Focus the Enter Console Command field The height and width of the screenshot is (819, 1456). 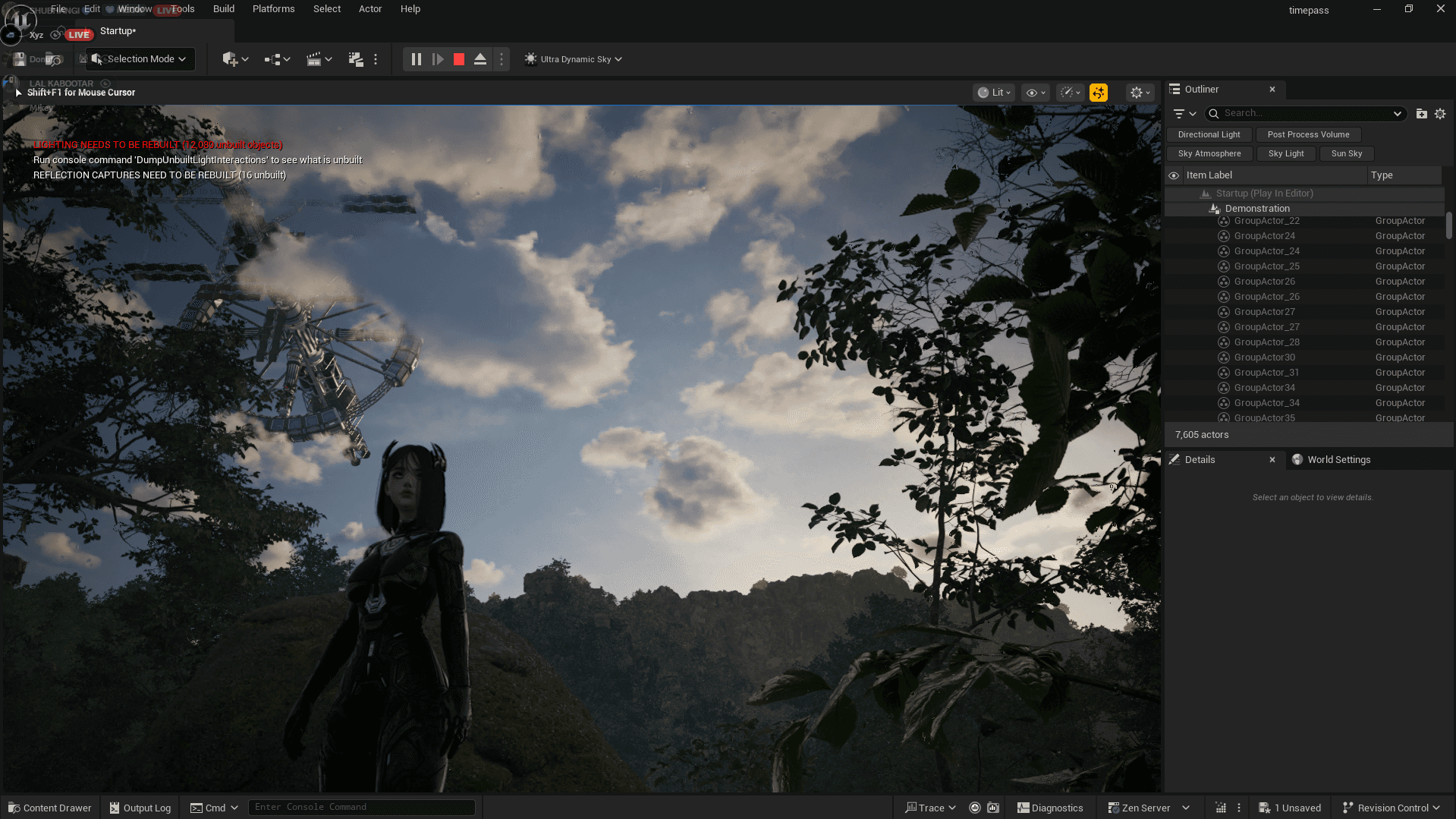point(362,807)
